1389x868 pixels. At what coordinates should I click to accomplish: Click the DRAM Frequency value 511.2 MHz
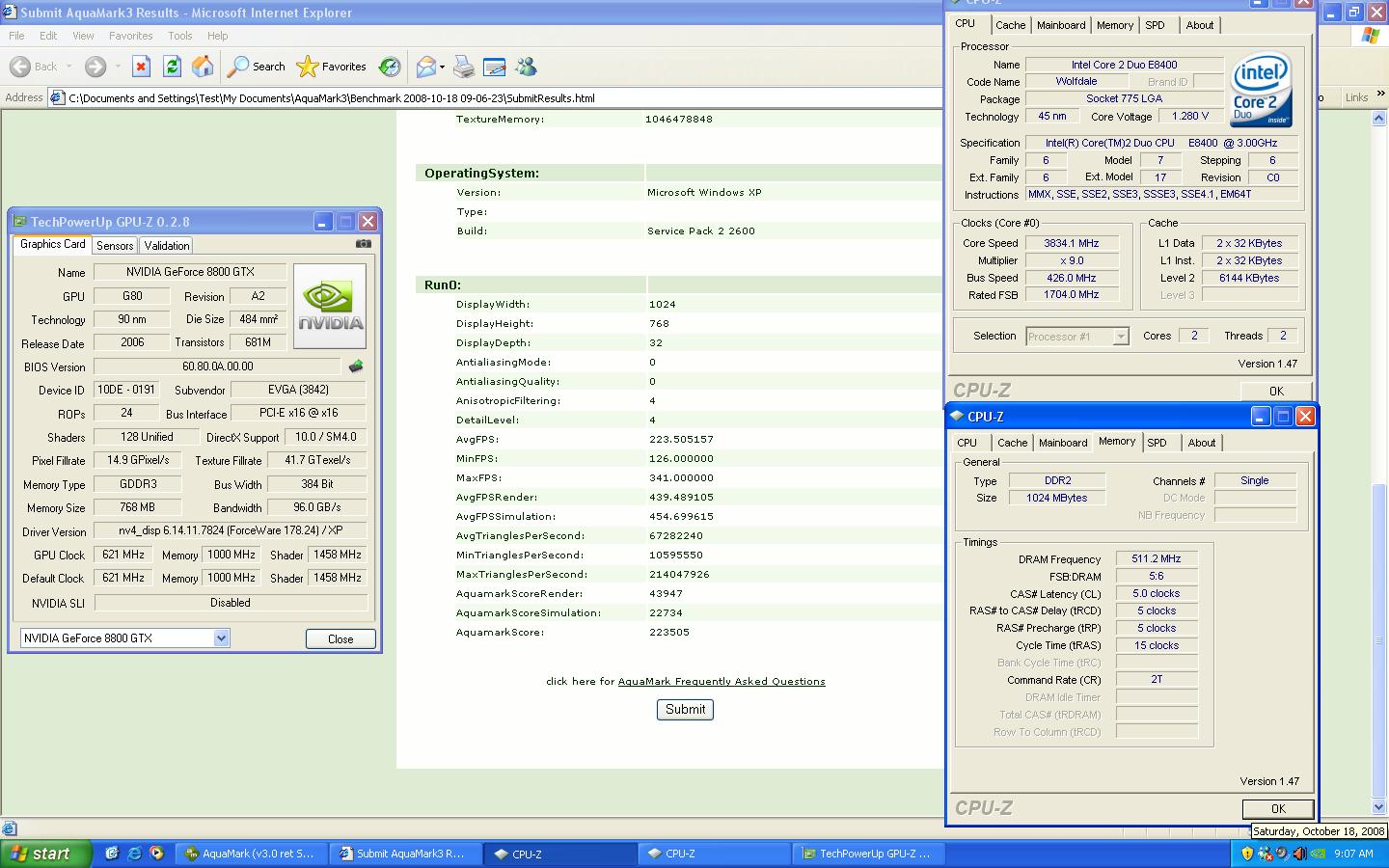[1157, 558]
